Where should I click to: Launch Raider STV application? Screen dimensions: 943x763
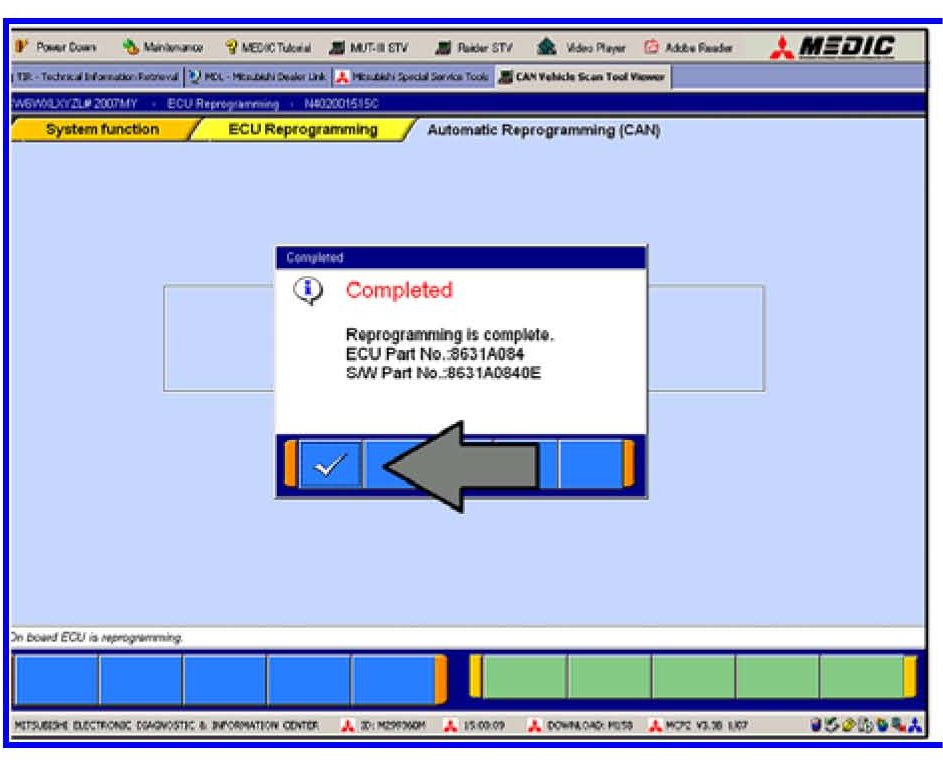[474, 47]
